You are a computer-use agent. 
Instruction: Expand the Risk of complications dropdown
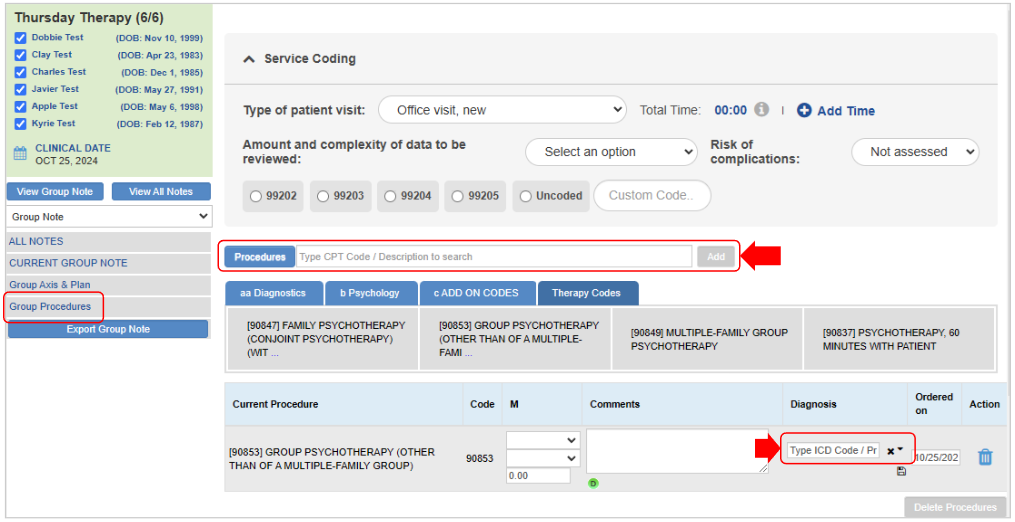[914, 152]
